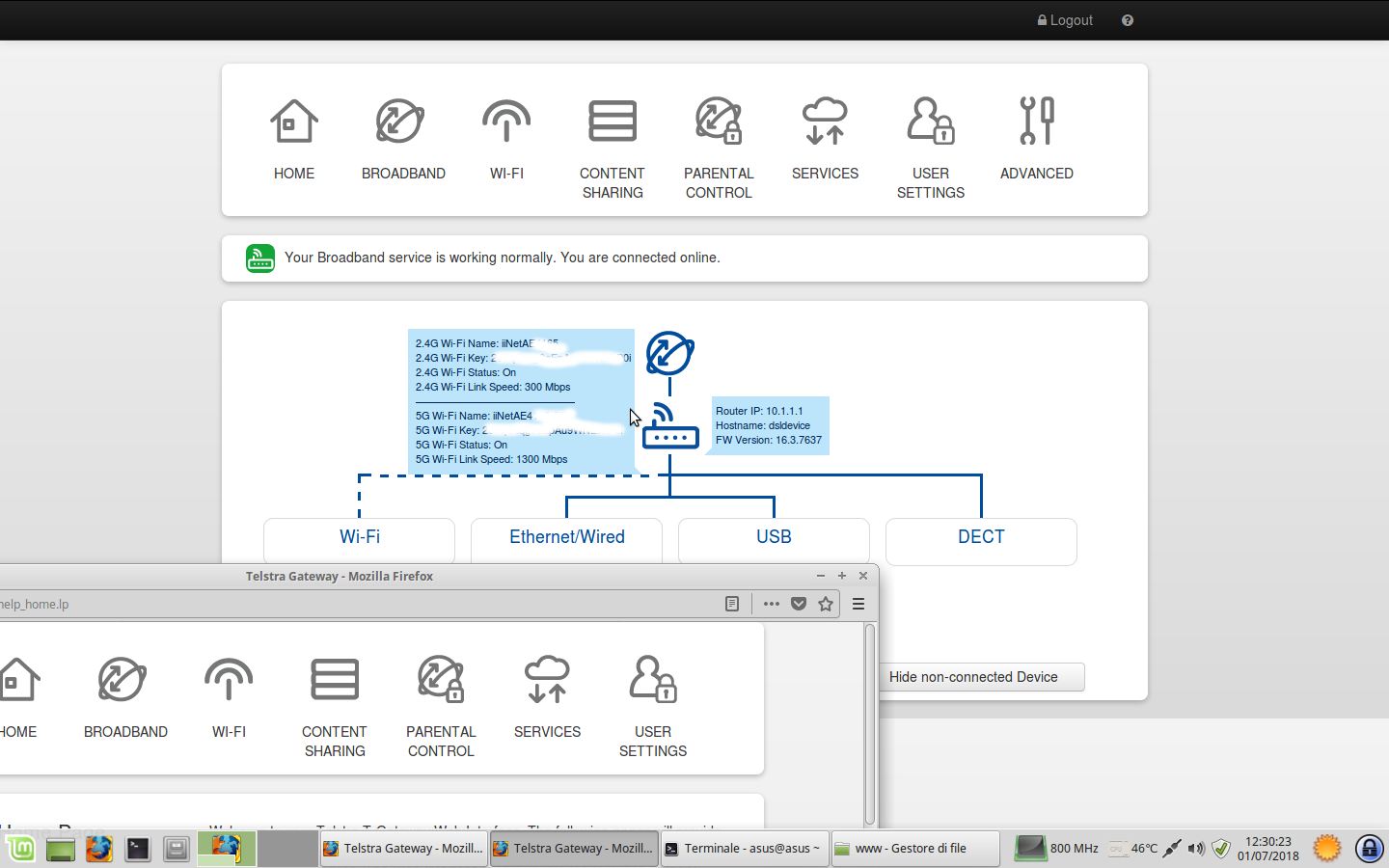Click small Firefox window title bar
Viewport: 1389px width, 868px height.
pos(339,576)
